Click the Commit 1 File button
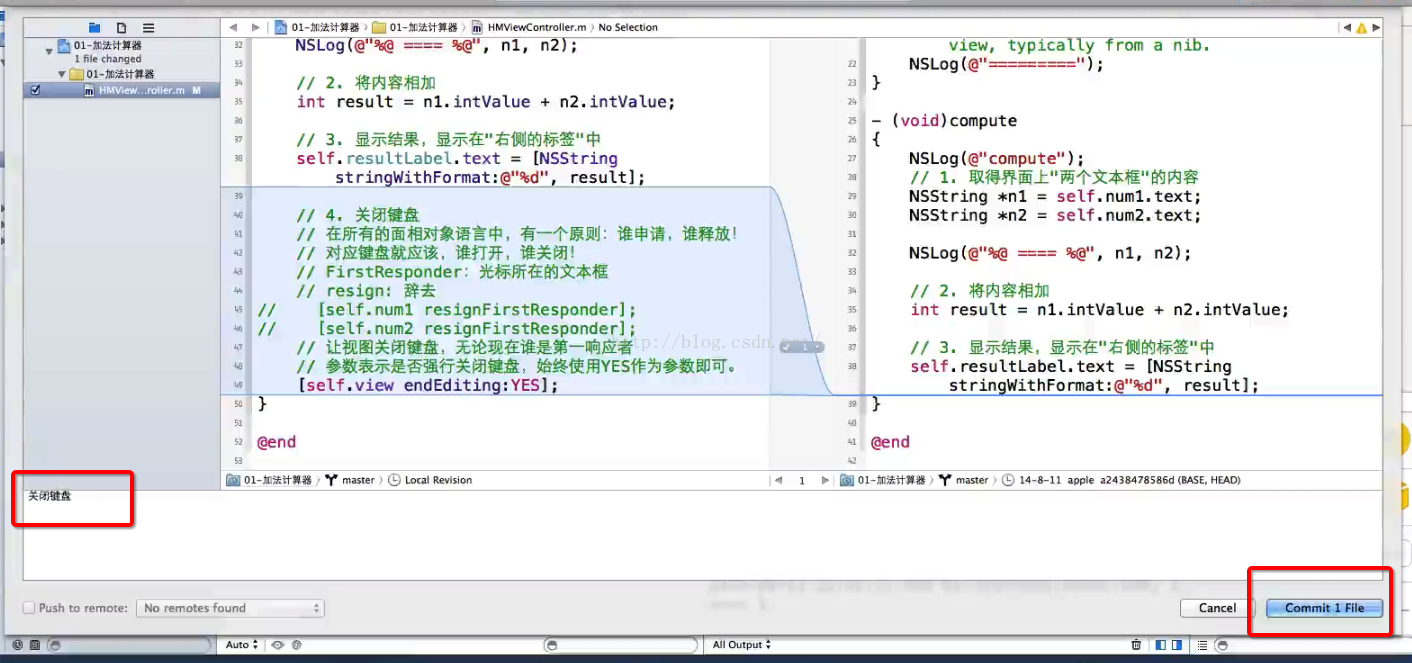1412x663 pixels. [x=1324, y=608]
